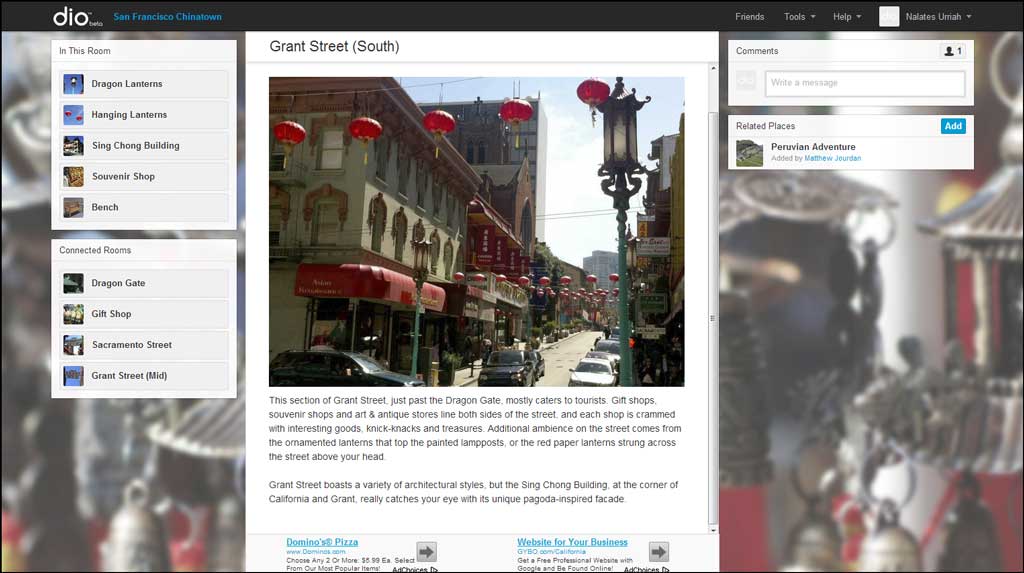This screenshot has height=573, width=1024.
Task: Click the Related Places header
Action: point(765,125)
